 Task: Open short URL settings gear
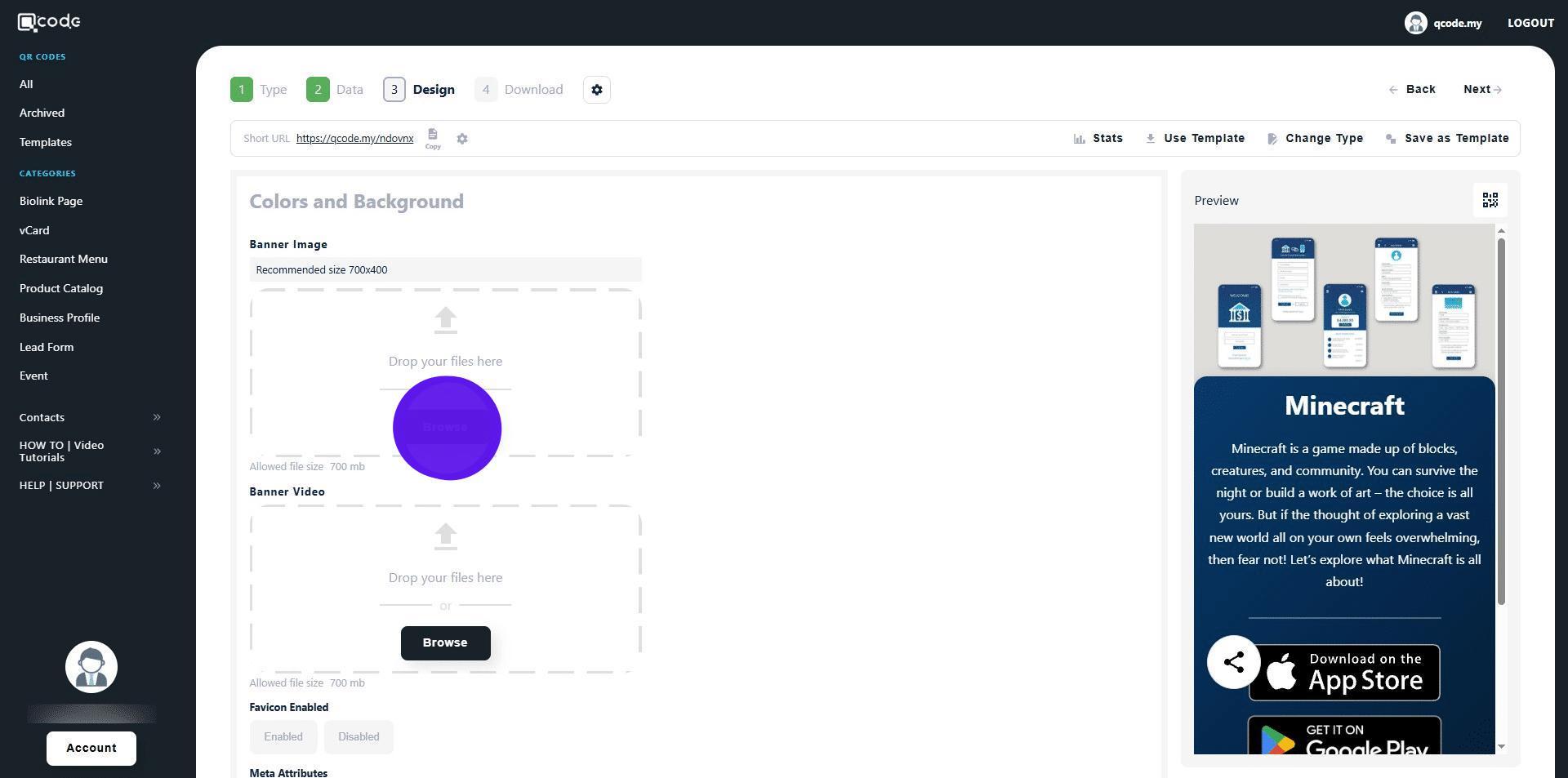pyautogui.click(x=462, y=139)
